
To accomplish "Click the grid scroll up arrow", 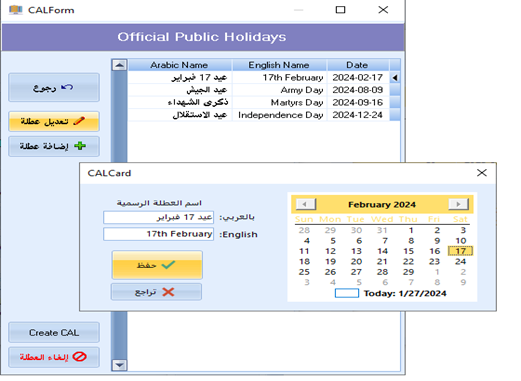I will pyautogui.click(x=119, y=65).
